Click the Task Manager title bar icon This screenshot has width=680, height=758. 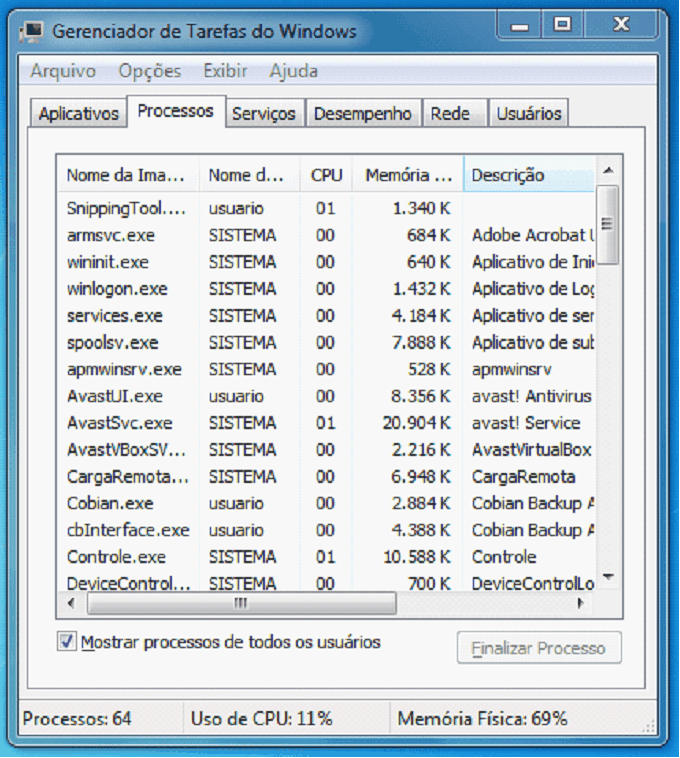pyautogui.click(x=32, y=31)
